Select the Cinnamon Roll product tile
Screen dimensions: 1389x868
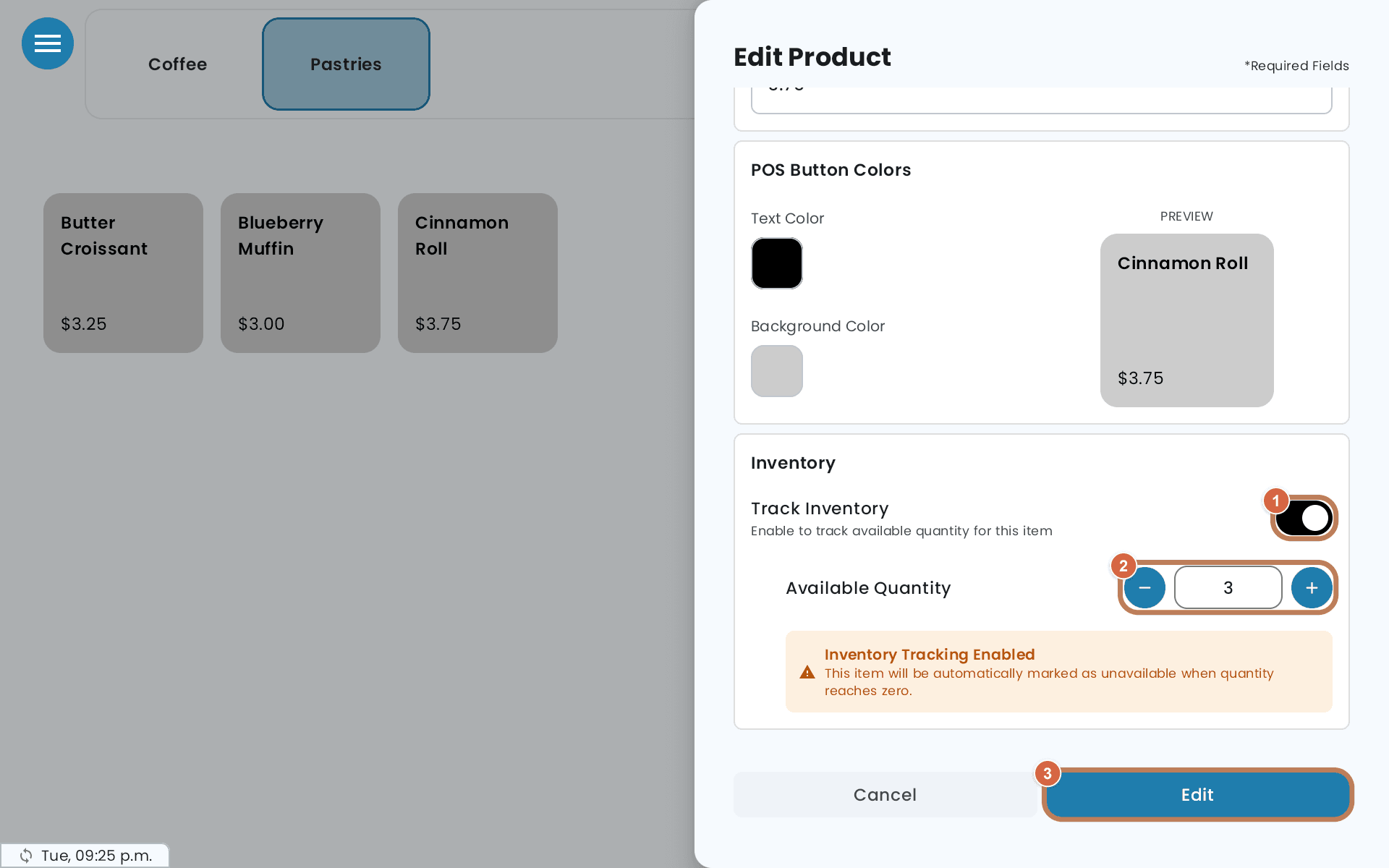pyautogui.click(x=477, y=273)
